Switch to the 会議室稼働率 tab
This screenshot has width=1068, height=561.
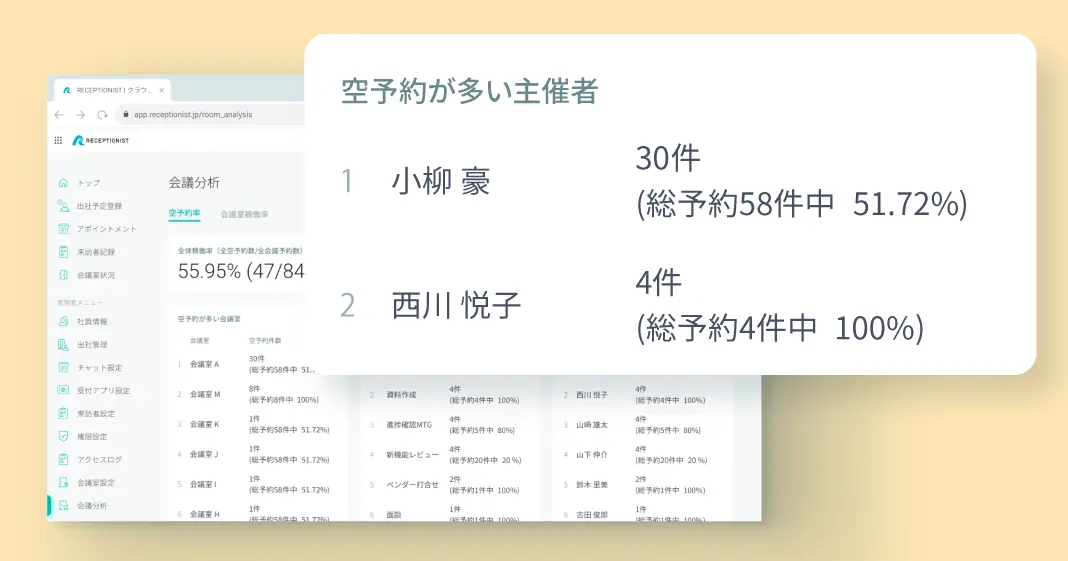pyautogui.click(x=244, y=214)
